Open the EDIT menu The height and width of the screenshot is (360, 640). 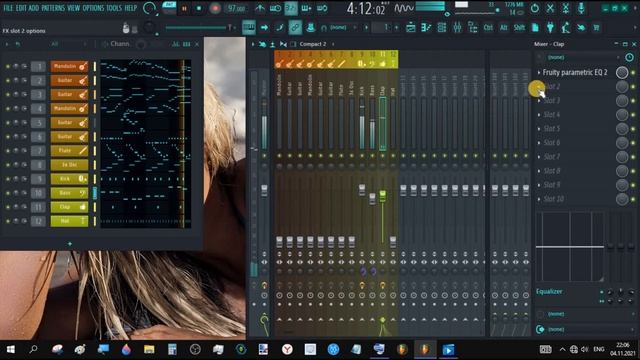21,8
